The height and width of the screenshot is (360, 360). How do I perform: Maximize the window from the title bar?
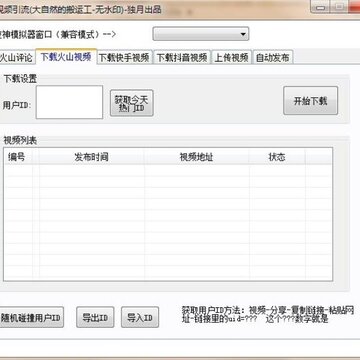click(338, 6)
